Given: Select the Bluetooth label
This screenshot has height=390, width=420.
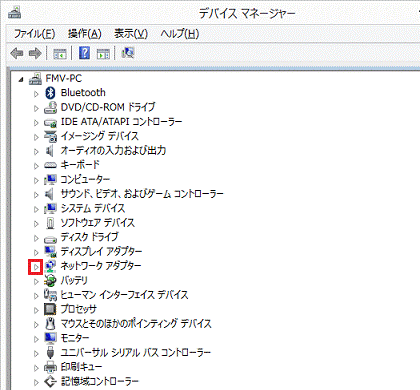Looking at the screenshot, I should (83, 93).
